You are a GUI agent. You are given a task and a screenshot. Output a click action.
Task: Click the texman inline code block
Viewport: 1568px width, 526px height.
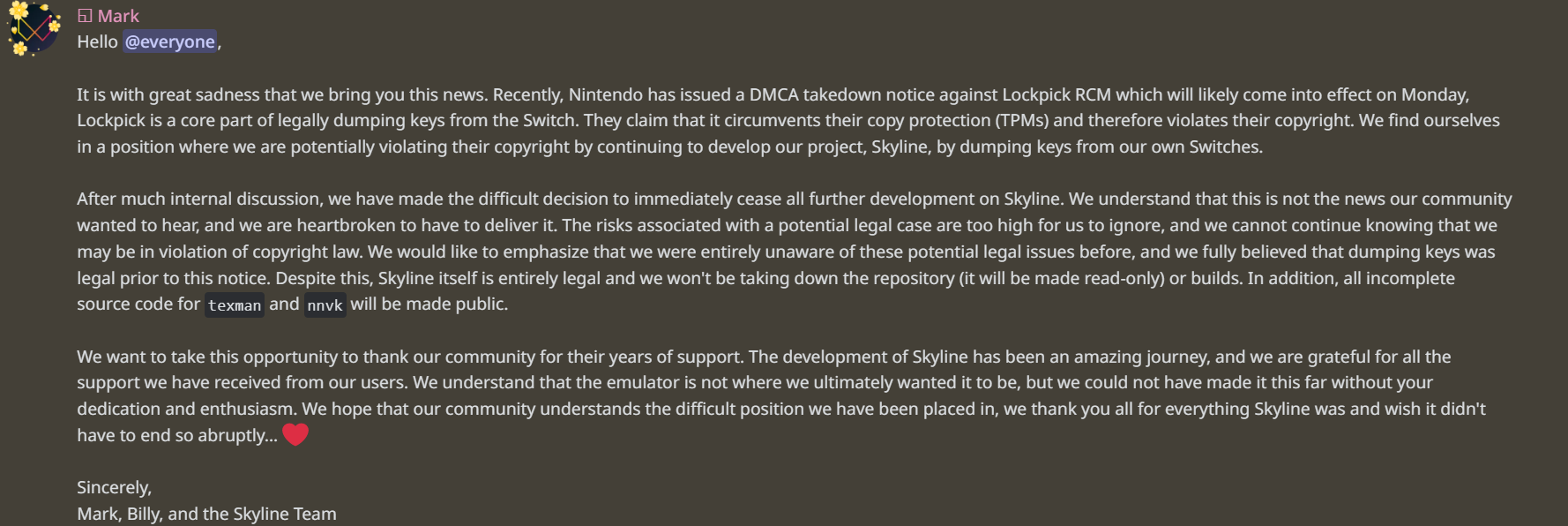pos(235,305)
